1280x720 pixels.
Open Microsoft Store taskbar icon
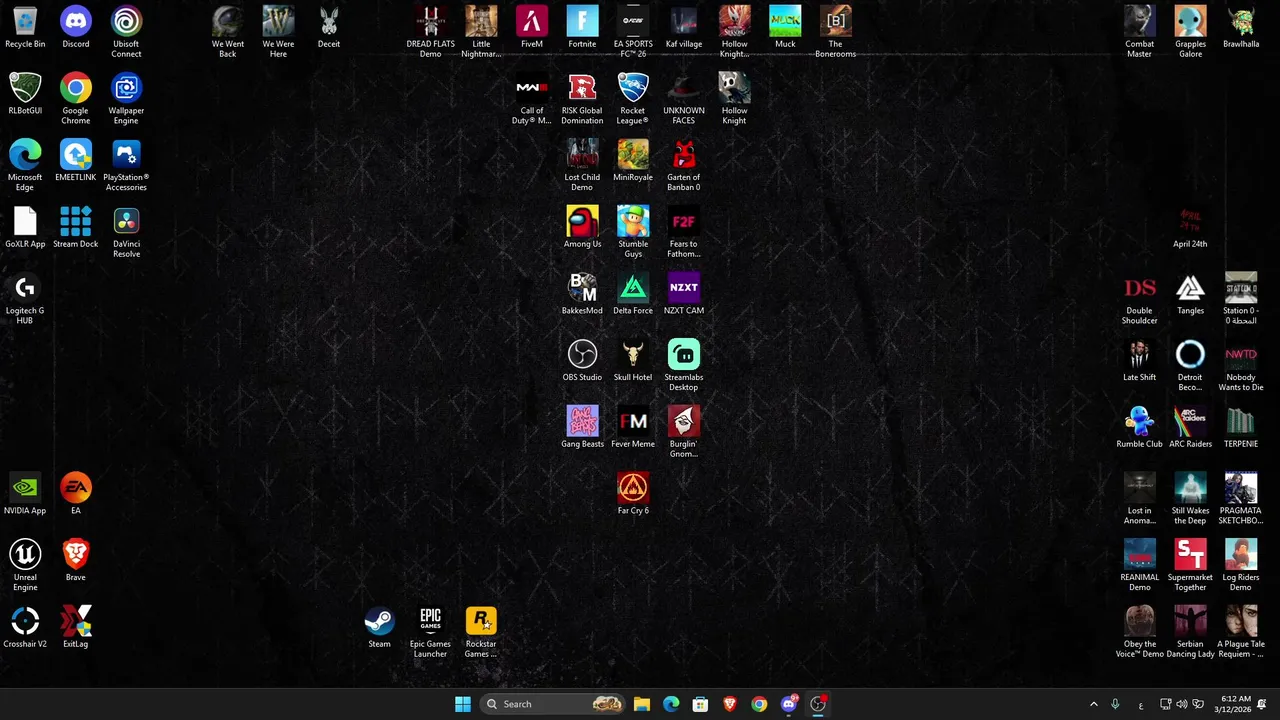point(700,704)
